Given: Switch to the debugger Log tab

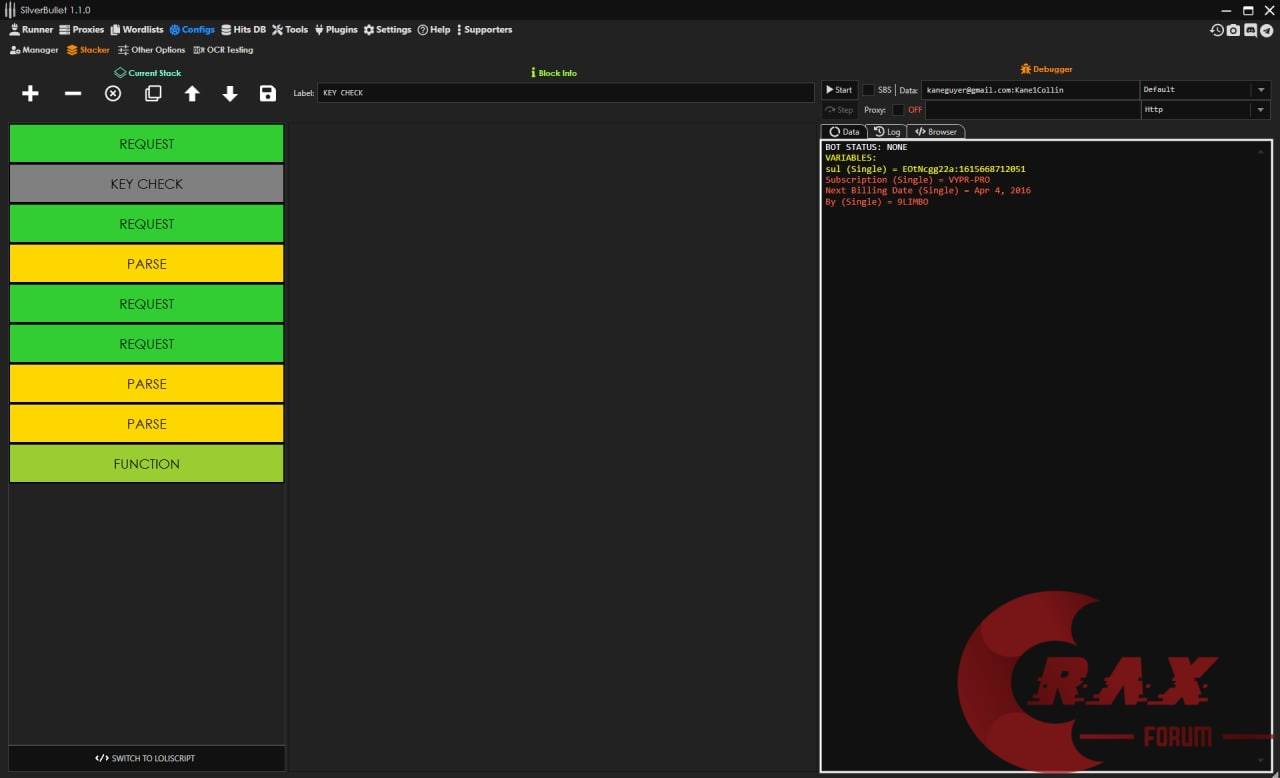Looking at the screenshot, I should click(887, 132).
